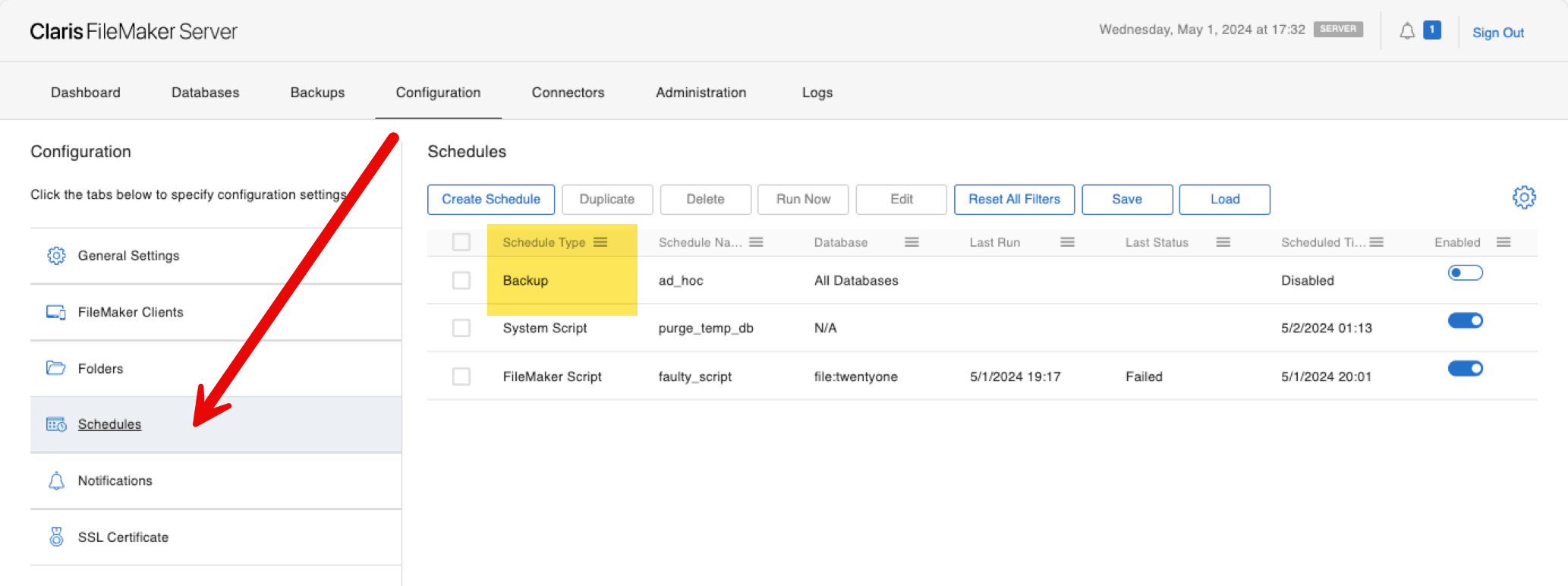Open the notifications bell icon
The image size is (1568, 586).
pos(1406,31)
